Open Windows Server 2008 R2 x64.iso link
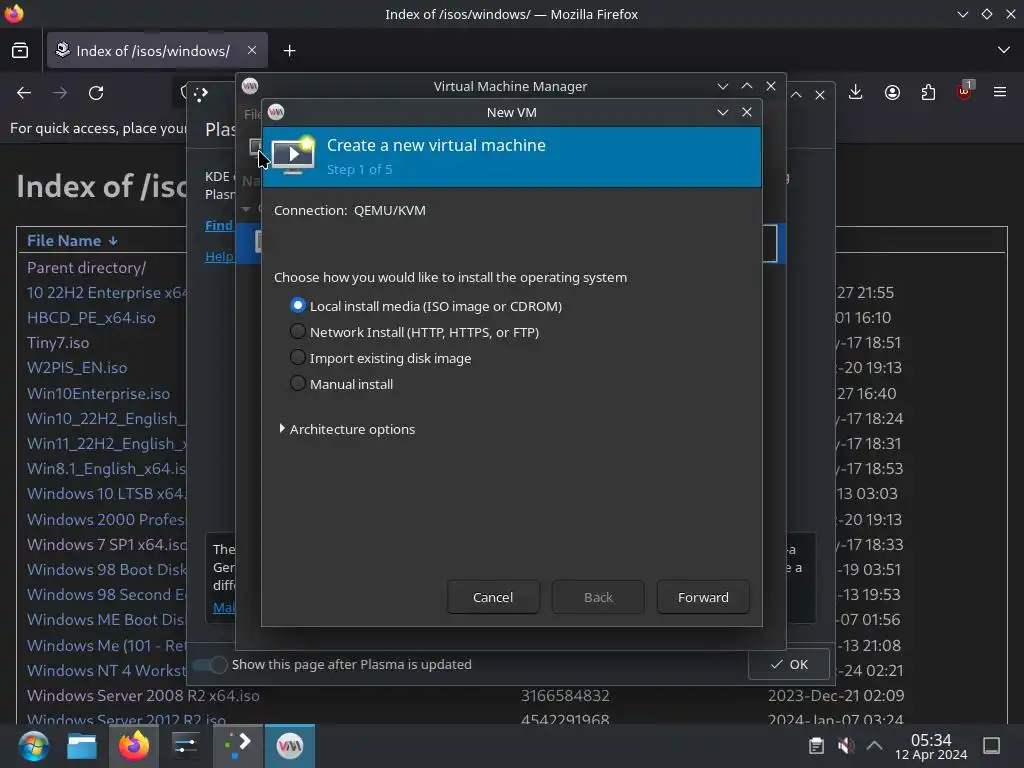 (143, 696)
